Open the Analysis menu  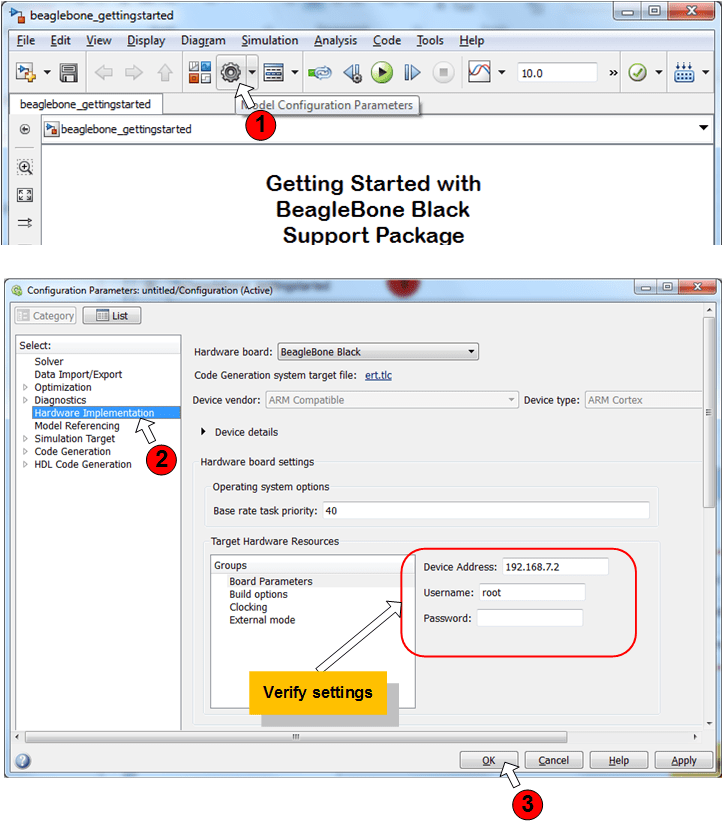point(335,41)
